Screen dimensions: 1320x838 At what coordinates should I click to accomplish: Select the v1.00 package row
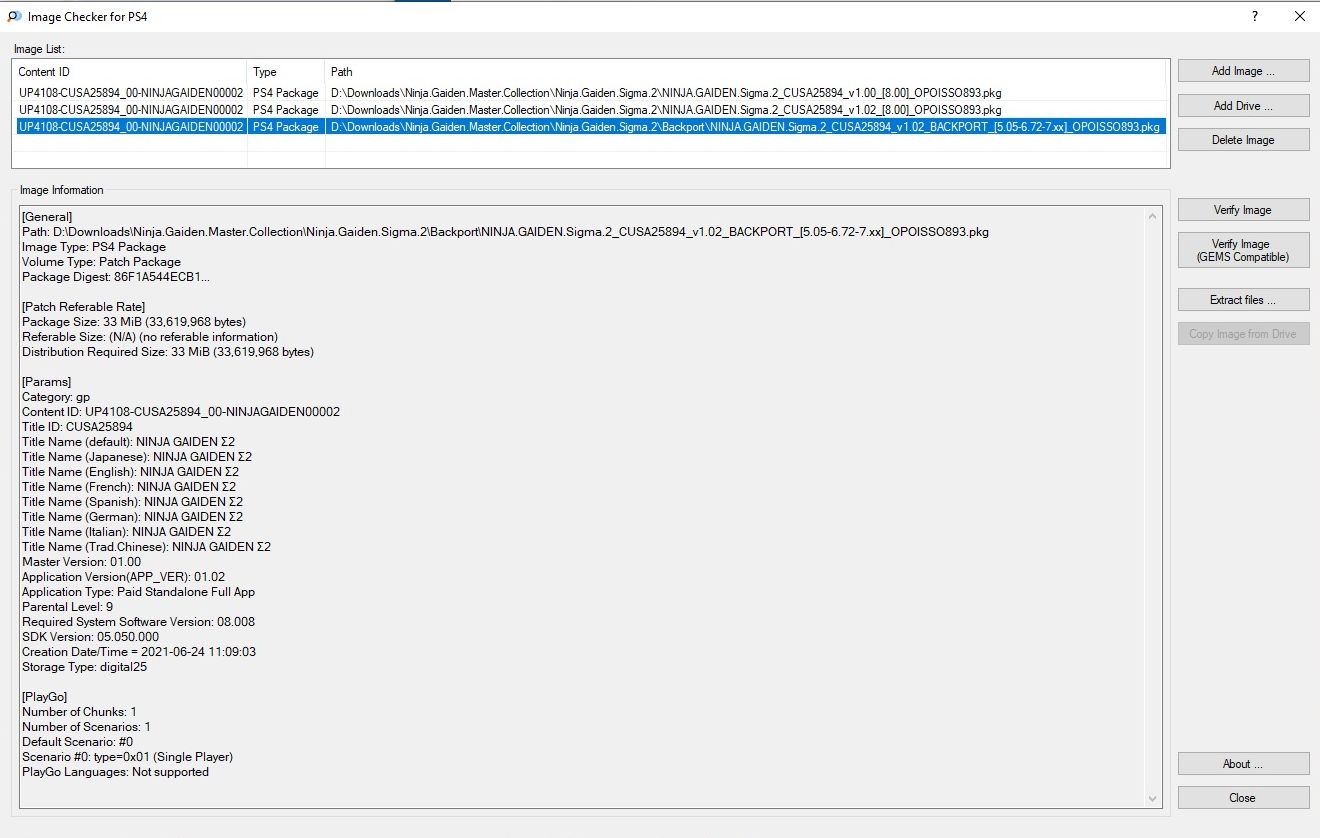point(665,93)
